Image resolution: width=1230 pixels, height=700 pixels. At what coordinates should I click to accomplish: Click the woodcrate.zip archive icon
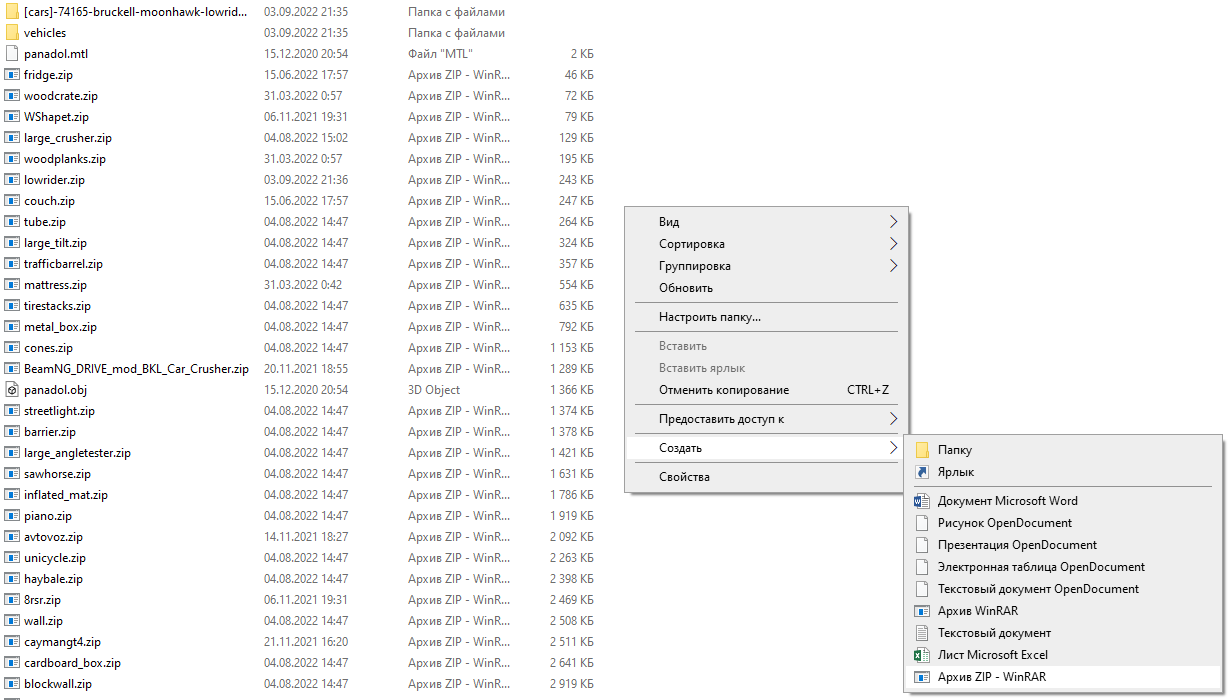12,96
